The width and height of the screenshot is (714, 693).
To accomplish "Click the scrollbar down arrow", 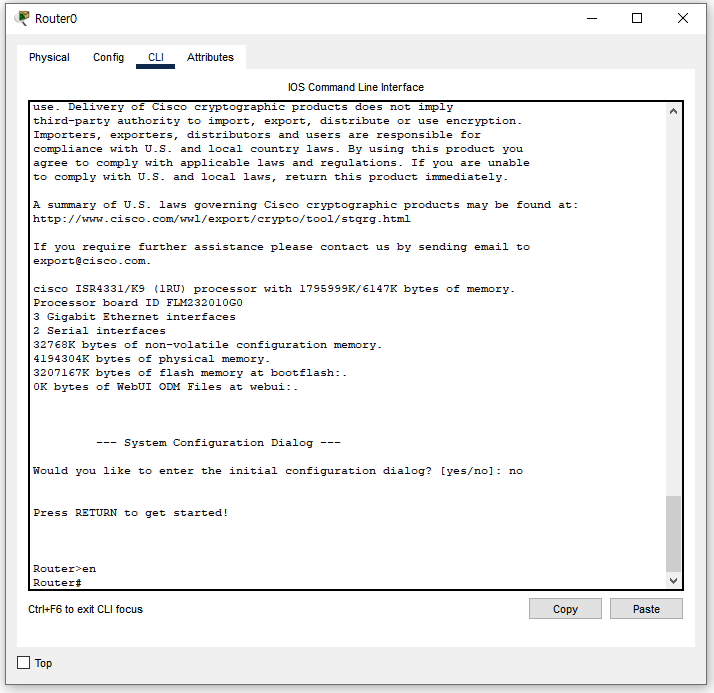I will pos(673,581).
